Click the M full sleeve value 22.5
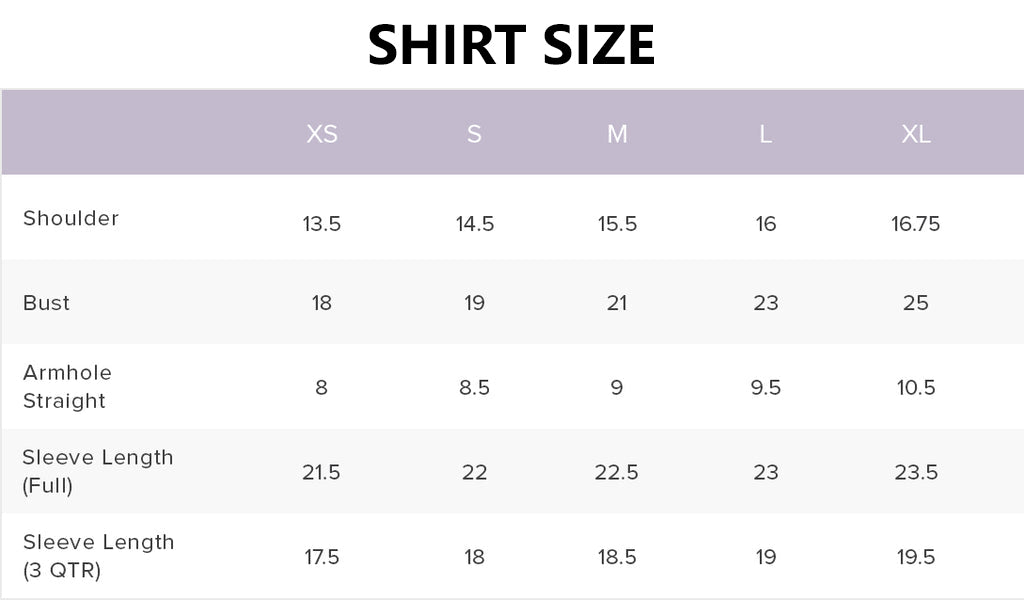This screenshot has height=600, width=1024. 617,473
